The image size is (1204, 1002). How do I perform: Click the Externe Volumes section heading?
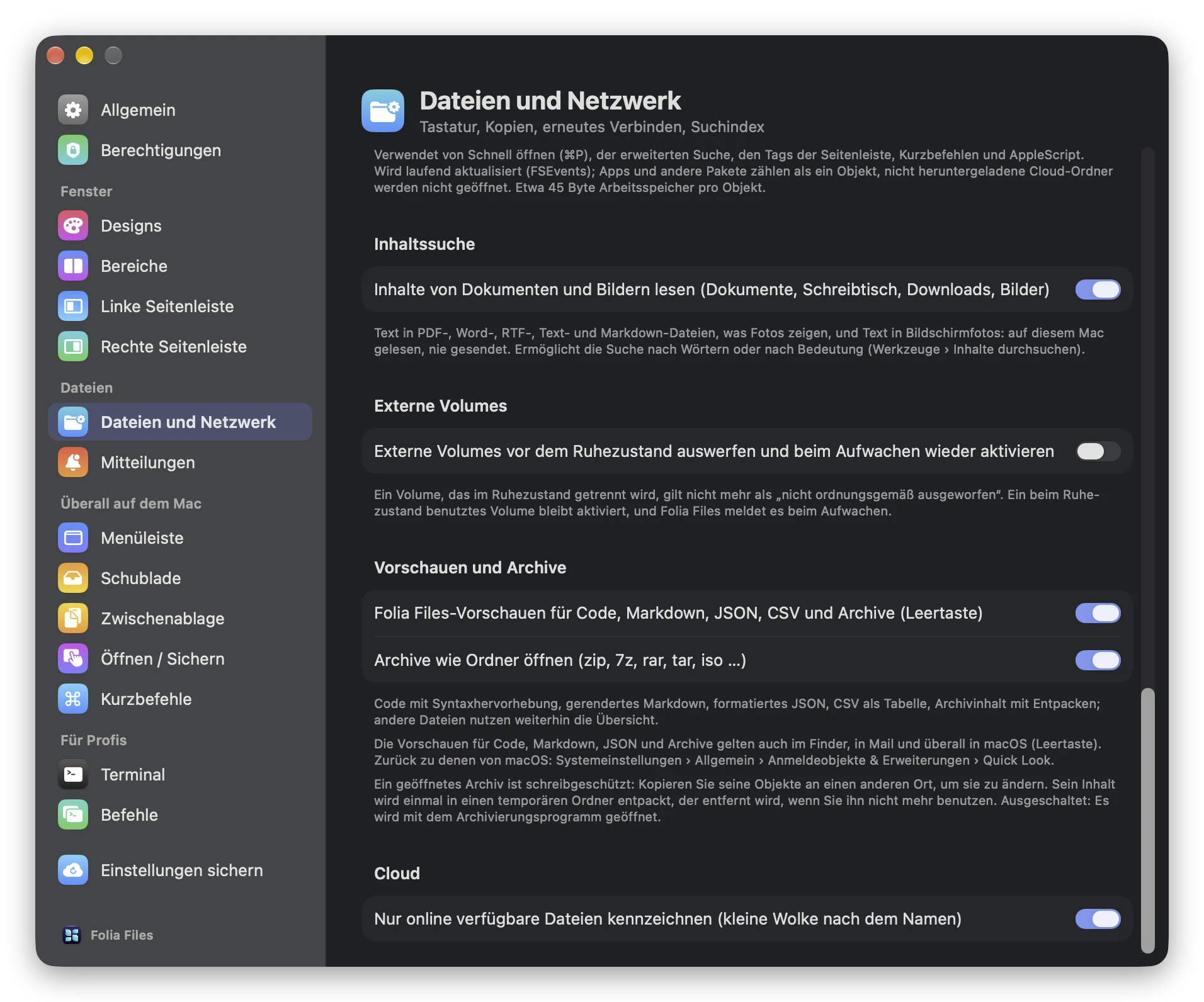(x=440, y=406)
